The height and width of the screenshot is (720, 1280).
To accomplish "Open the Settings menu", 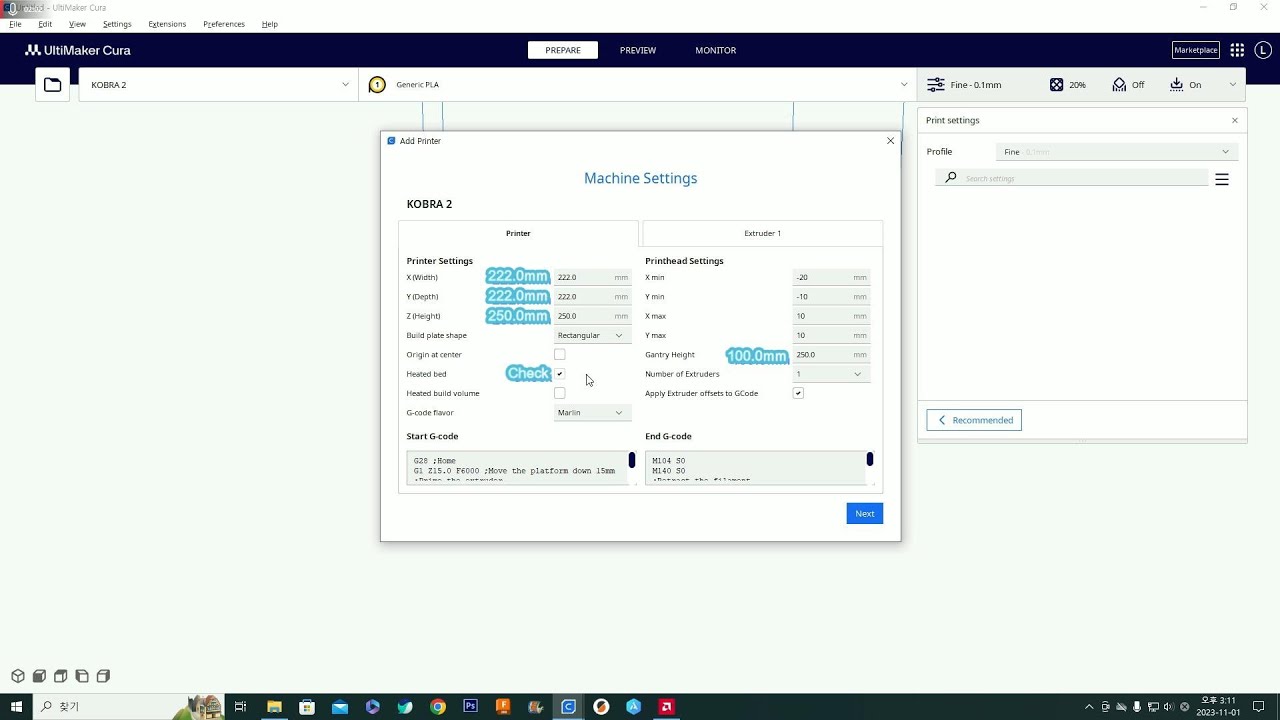I will [x=117, y=24].
